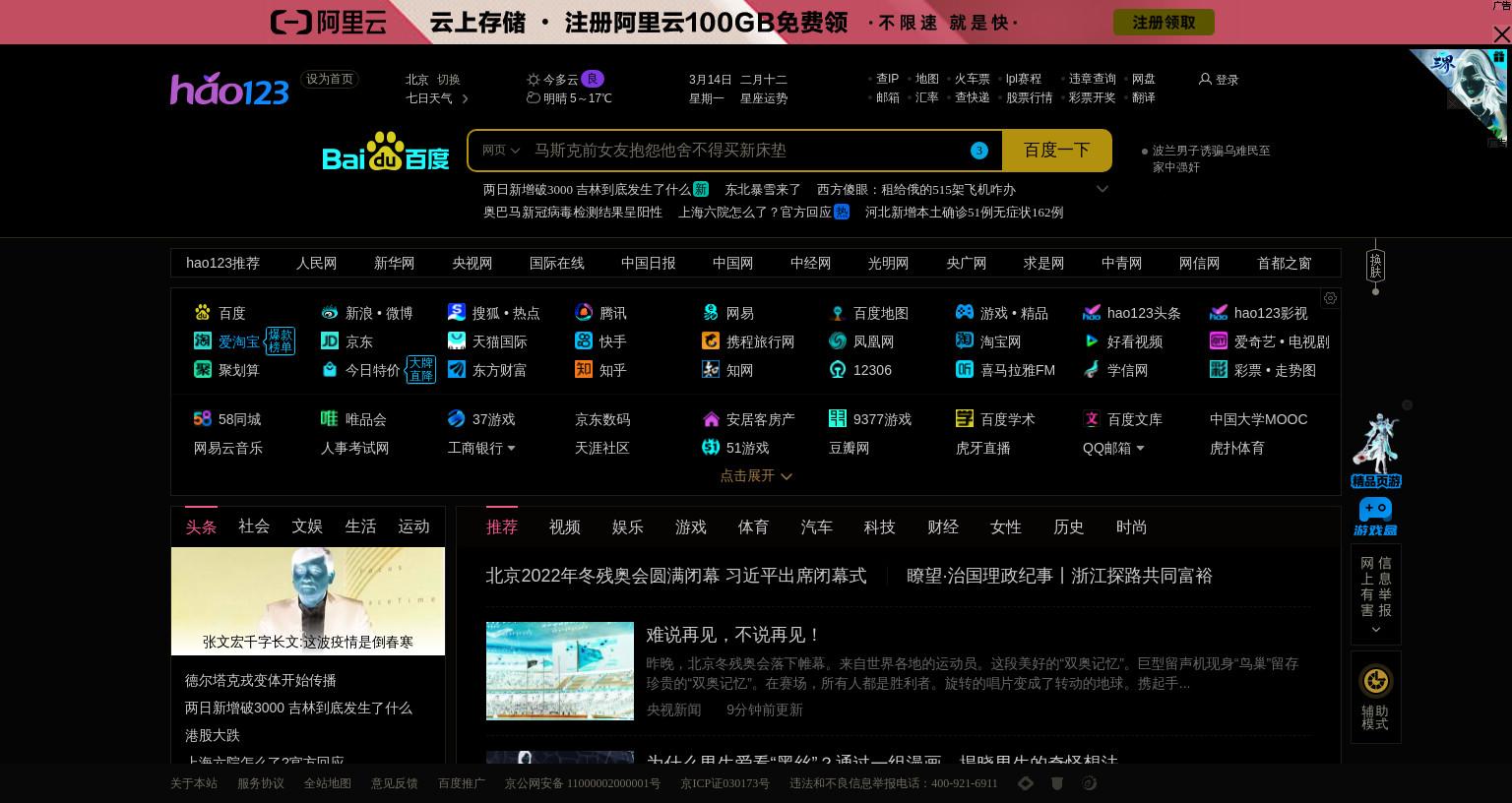Viewport: 1512px width, 803px height.
Task: Select the 科技 feed tab
Action: [x=880, y=527]
